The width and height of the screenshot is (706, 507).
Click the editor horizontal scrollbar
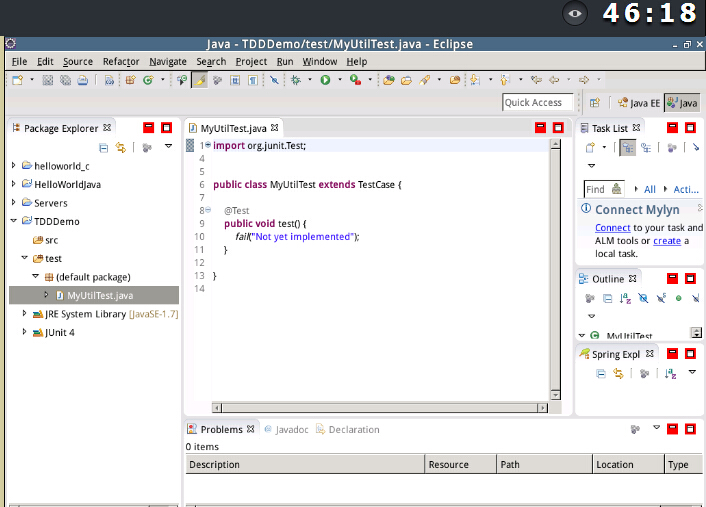[380, 408]
